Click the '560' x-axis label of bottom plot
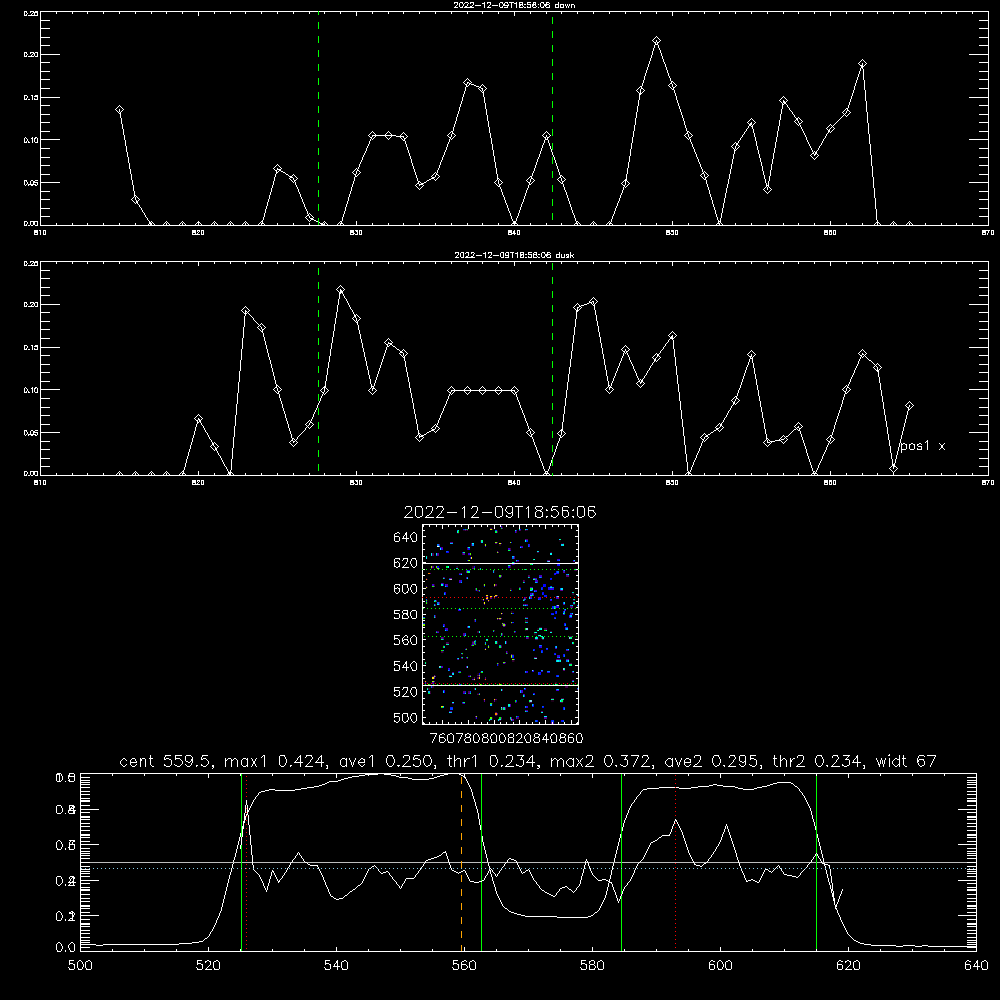 [464, 966]
